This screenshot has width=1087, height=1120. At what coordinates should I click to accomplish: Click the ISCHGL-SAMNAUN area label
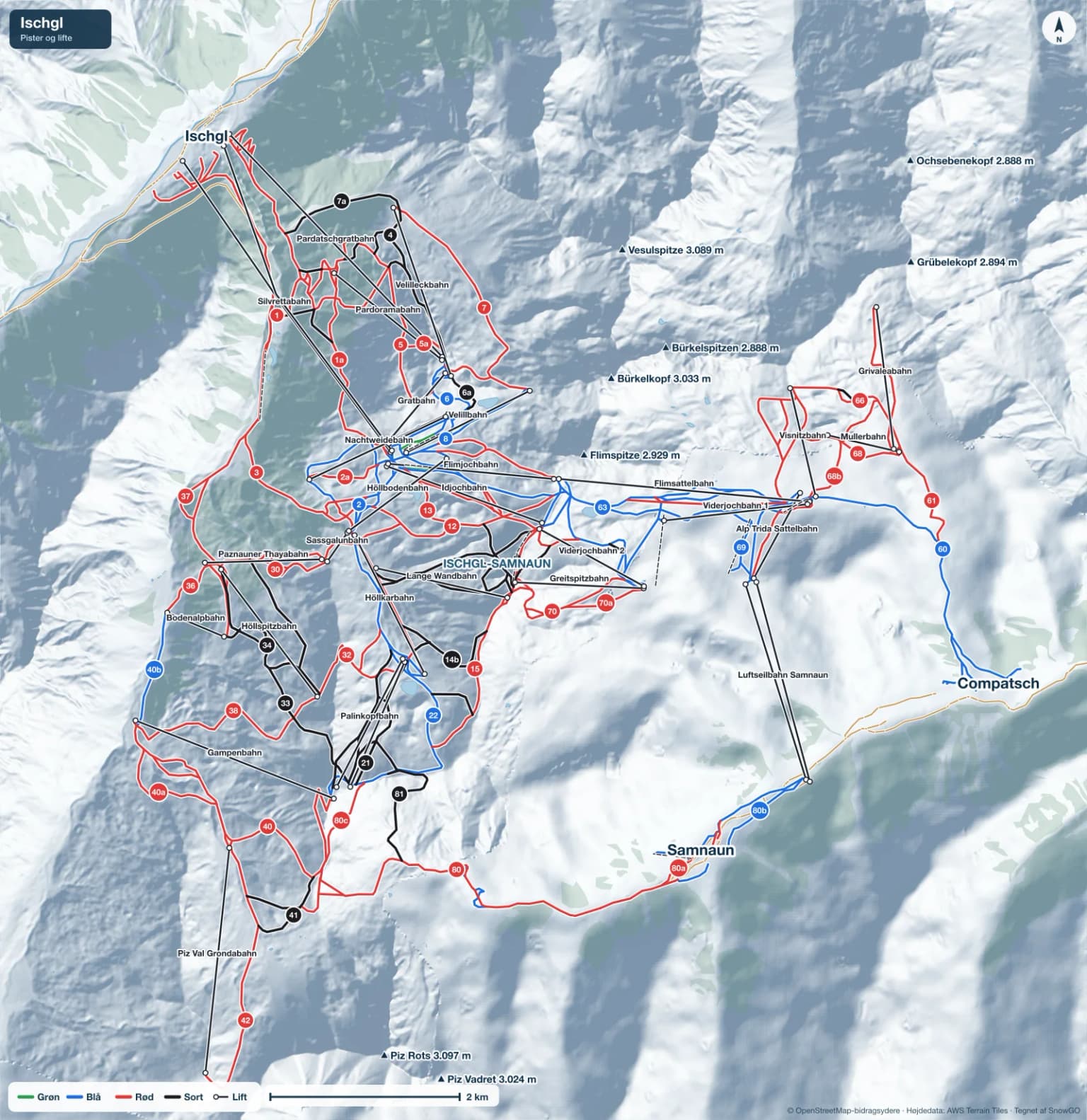tap(496, 563)
